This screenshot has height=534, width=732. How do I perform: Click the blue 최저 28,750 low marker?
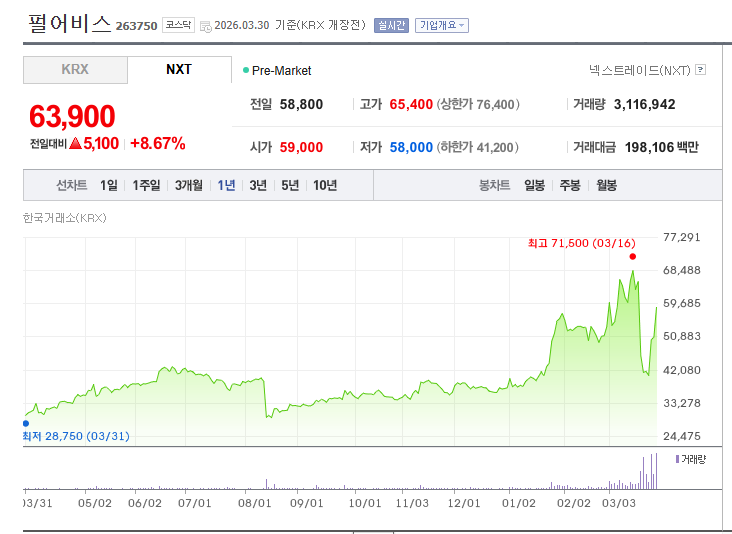point(25,423)
